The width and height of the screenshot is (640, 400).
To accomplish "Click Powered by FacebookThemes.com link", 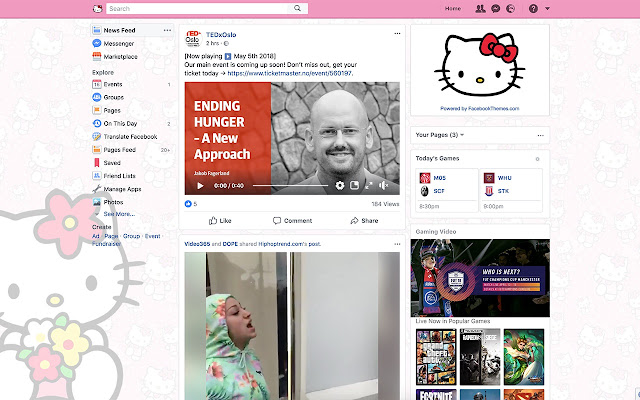I will (x=480, y=109).
